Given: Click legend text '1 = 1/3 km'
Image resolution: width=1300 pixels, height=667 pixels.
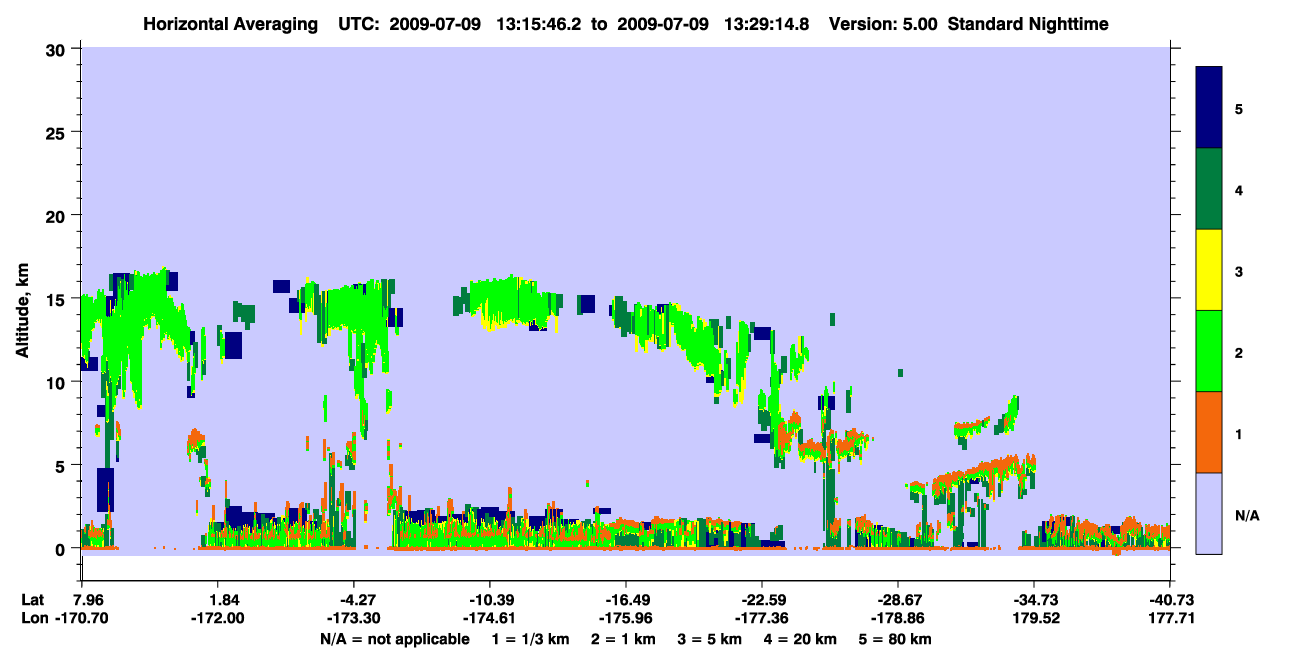Looking at the screenshot, I should pyautogui.click(x=529, y=638).
